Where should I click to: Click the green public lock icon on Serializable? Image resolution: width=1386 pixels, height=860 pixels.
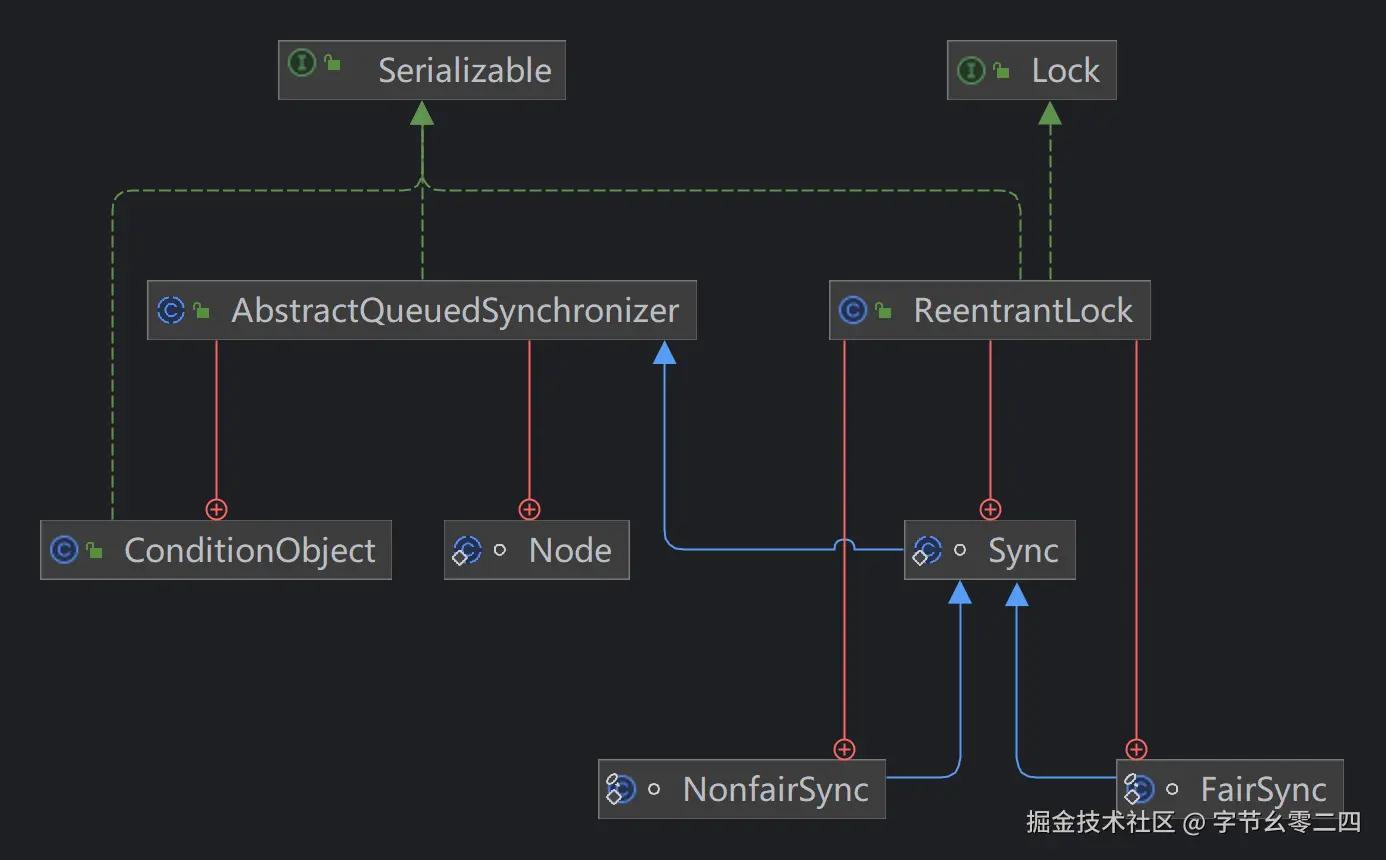click(333, 65)
